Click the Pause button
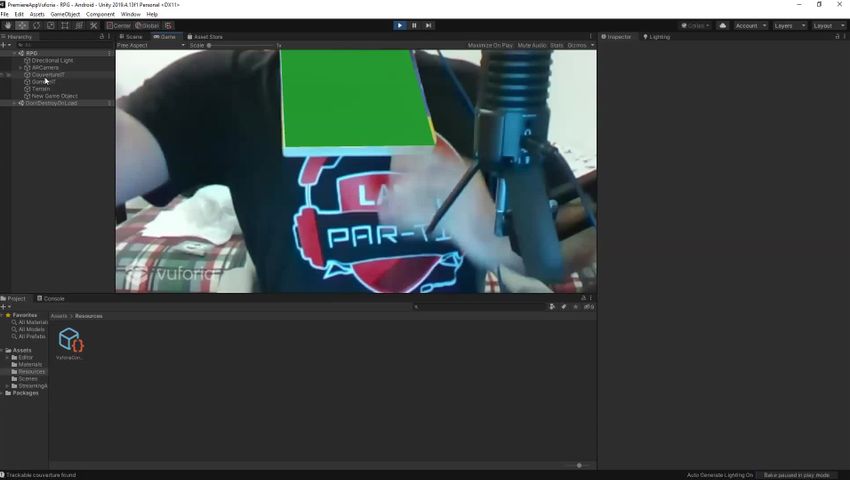The image size is (850, 480). click(414, 25)
